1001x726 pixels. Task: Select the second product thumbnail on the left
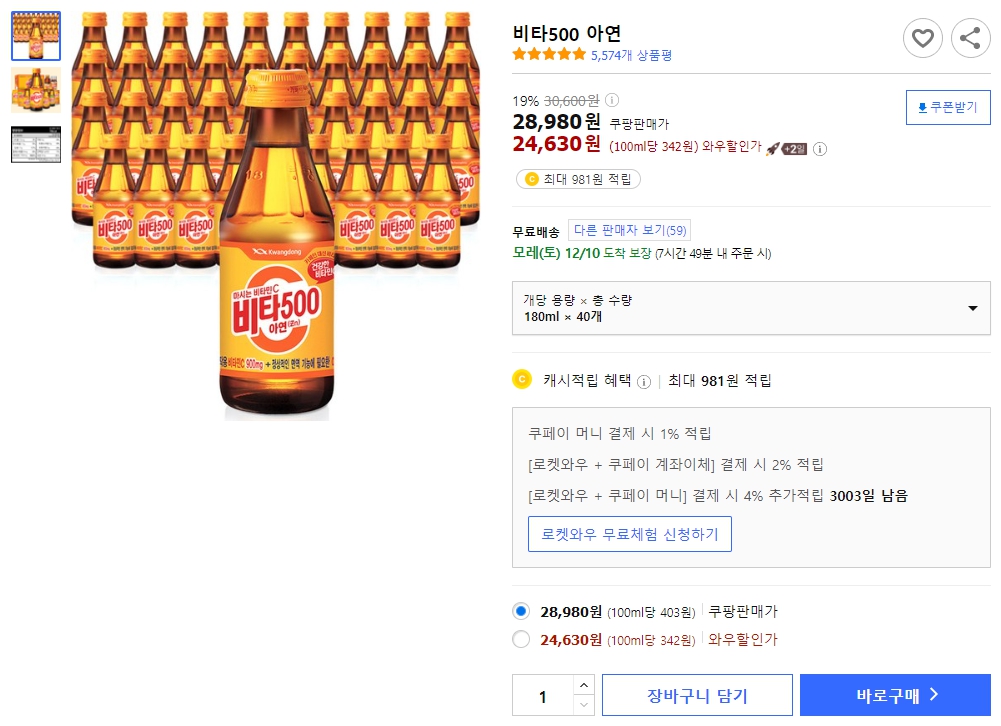tap(36, 90)
